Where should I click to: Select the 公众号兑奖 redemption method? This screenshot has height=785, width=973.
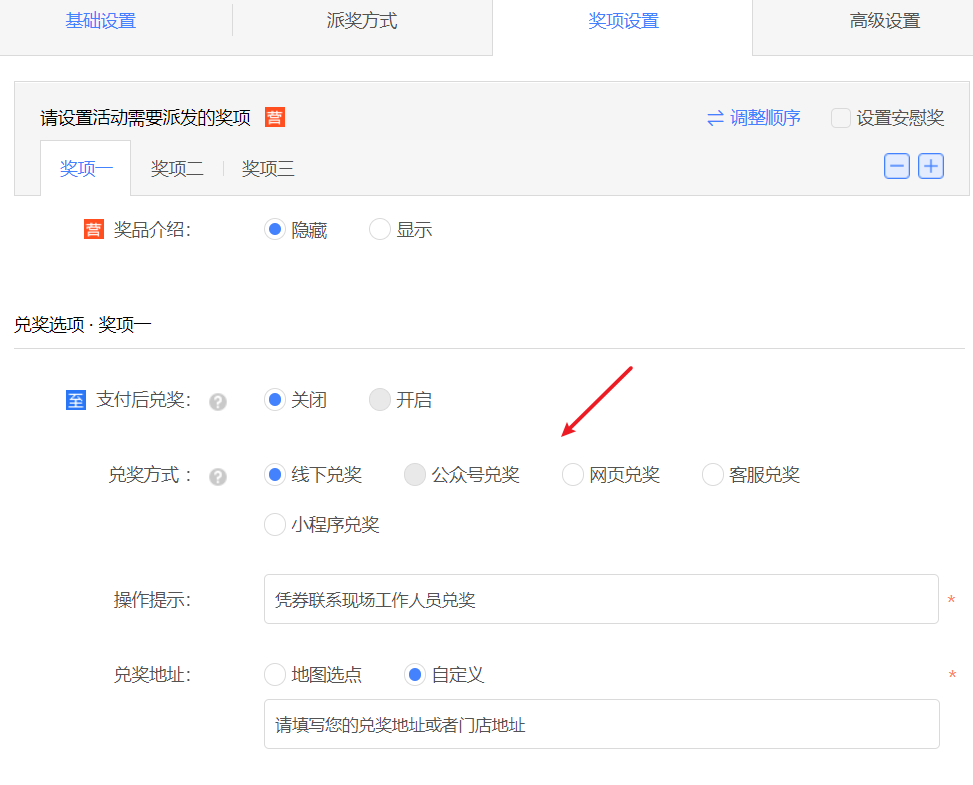415,475
